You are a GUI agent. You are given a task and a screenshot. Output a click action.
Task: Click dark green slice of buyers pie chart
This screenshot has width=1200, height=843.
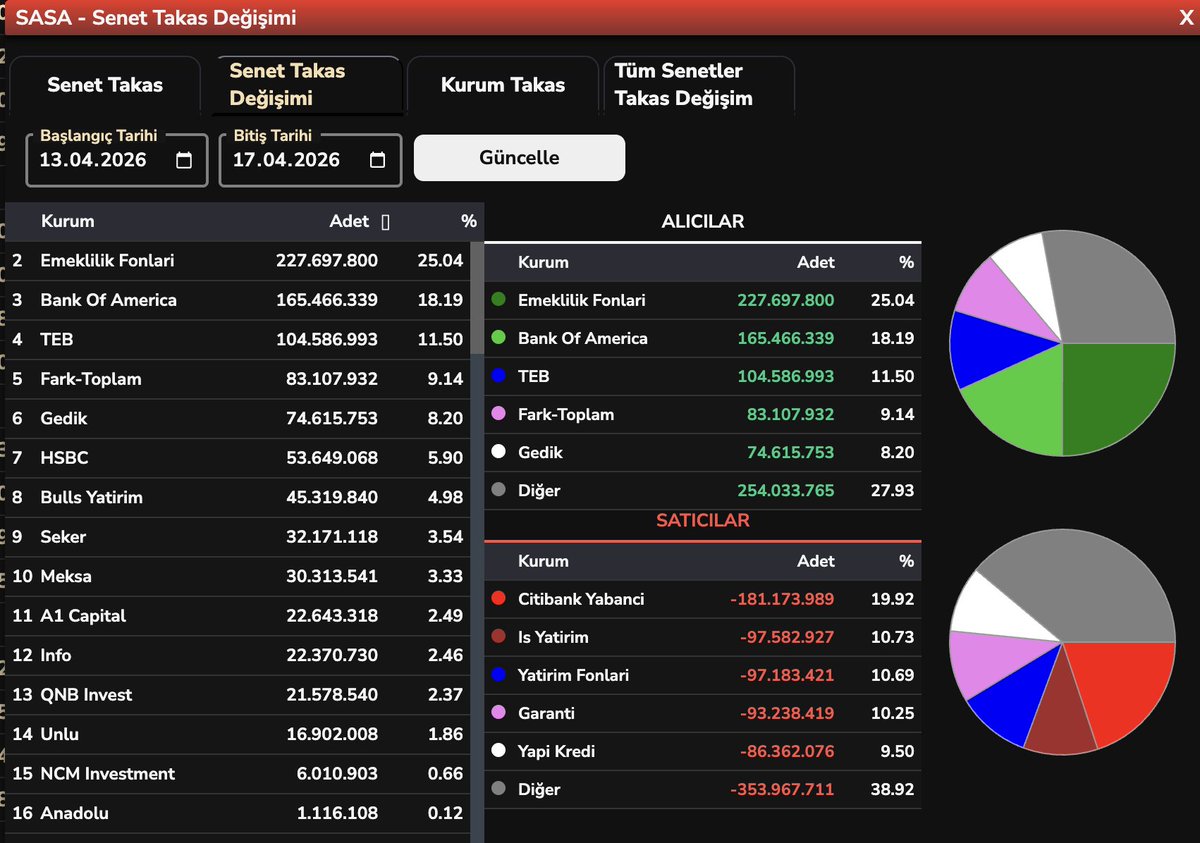[1110, 395]
